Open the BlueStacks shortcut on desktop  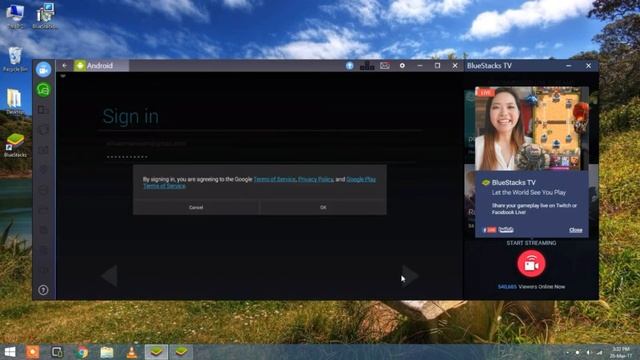[15, 145]
